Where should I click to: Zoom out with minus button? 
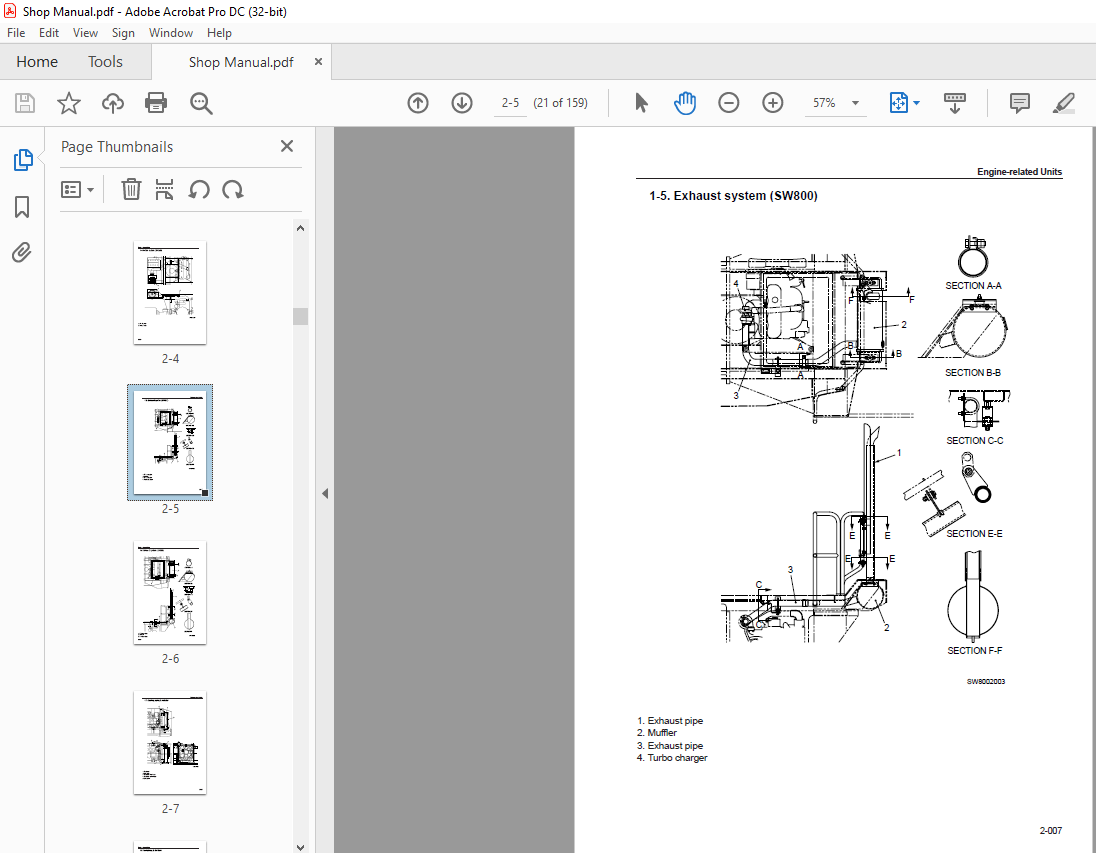pyautogui.click(x=728, y=103)
